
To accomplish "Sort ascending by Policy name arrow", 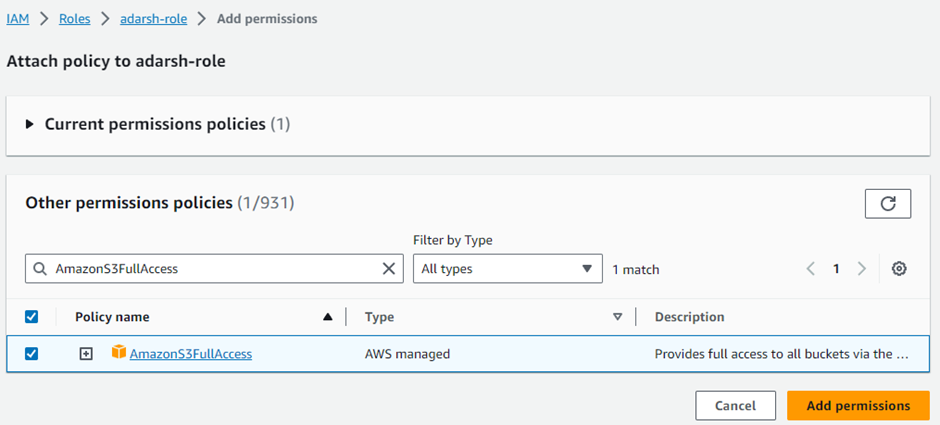I will 327,317.
